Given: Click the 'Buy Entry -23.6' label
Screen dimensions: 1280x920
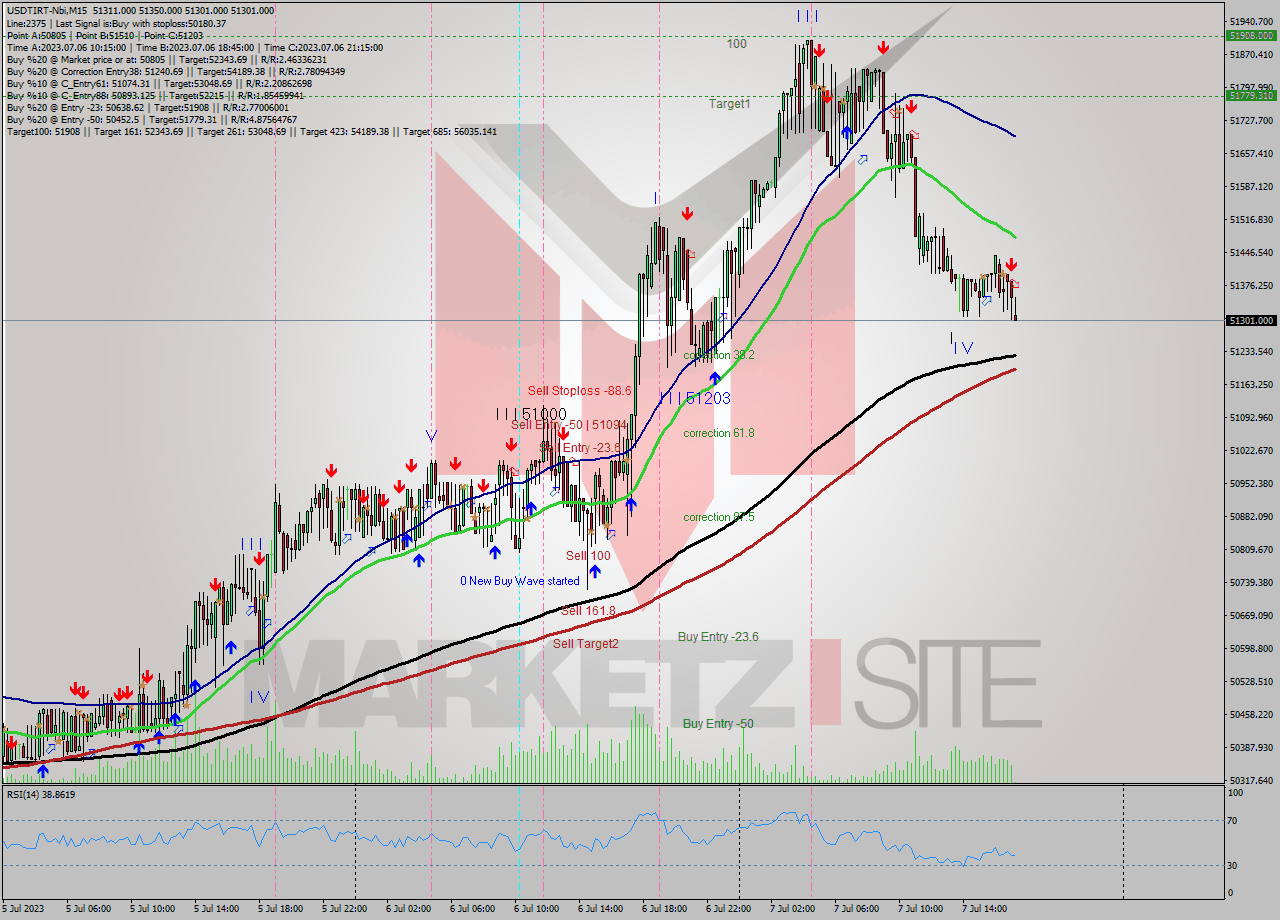Looking at the screenshot, I should point(718,637).
